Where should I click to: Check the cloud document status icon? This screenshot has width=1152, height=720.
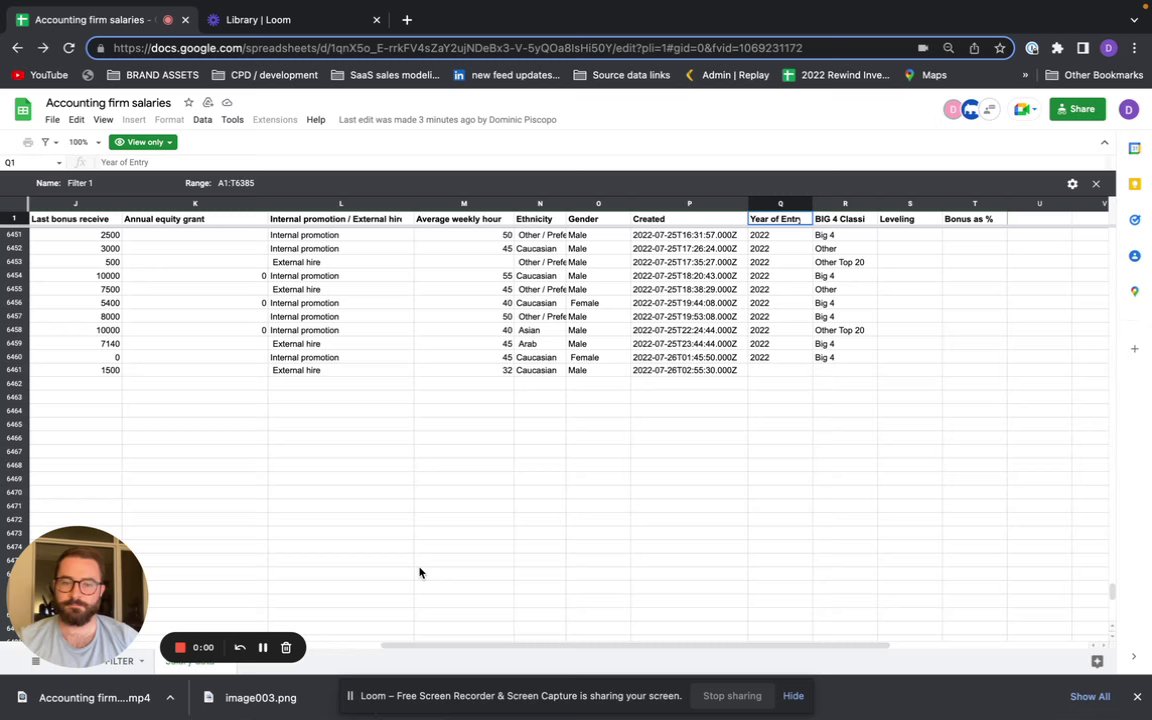[x=227, y=103]
